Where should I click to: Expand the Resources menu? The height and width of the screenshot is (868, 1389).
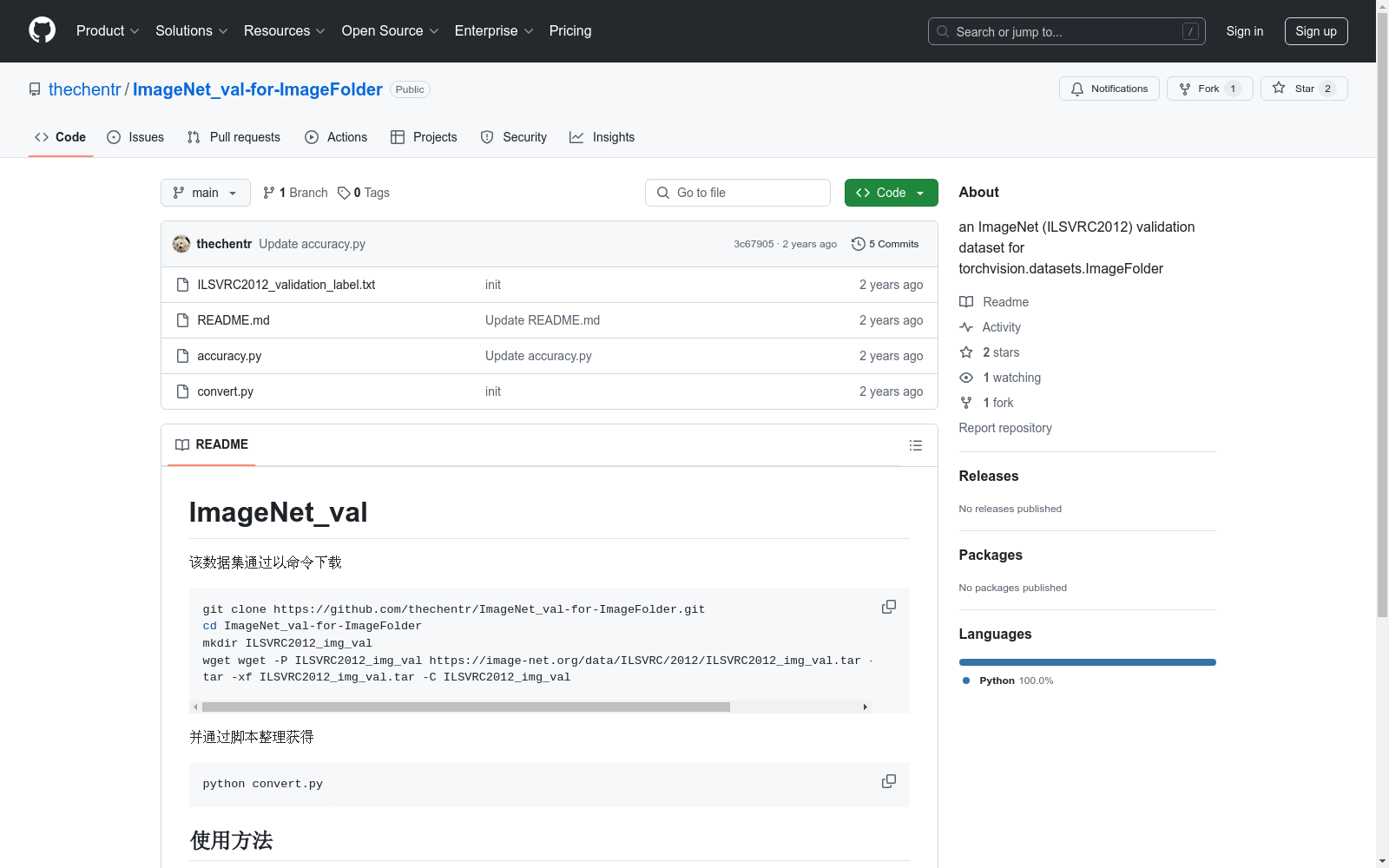[285, 31]
